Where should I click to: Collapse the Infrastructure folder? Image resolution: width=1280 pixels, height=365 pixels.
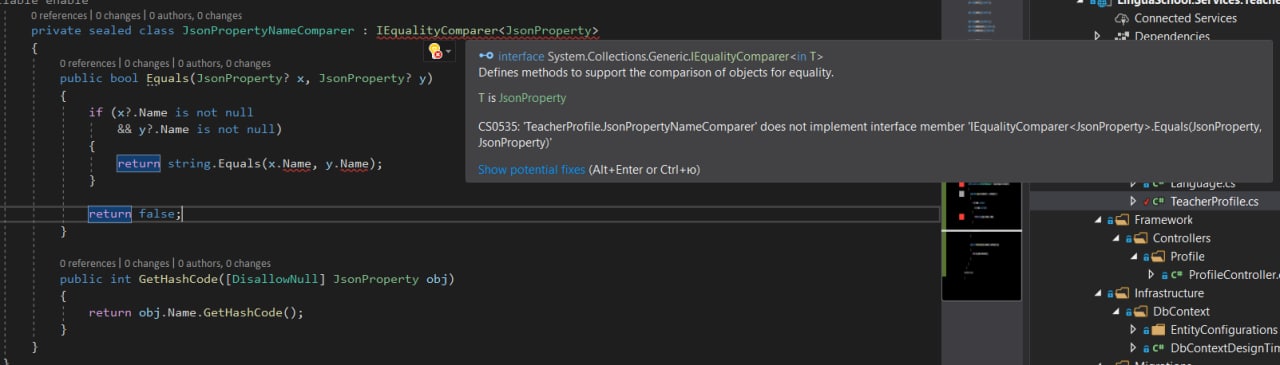tap(1098, 293)
